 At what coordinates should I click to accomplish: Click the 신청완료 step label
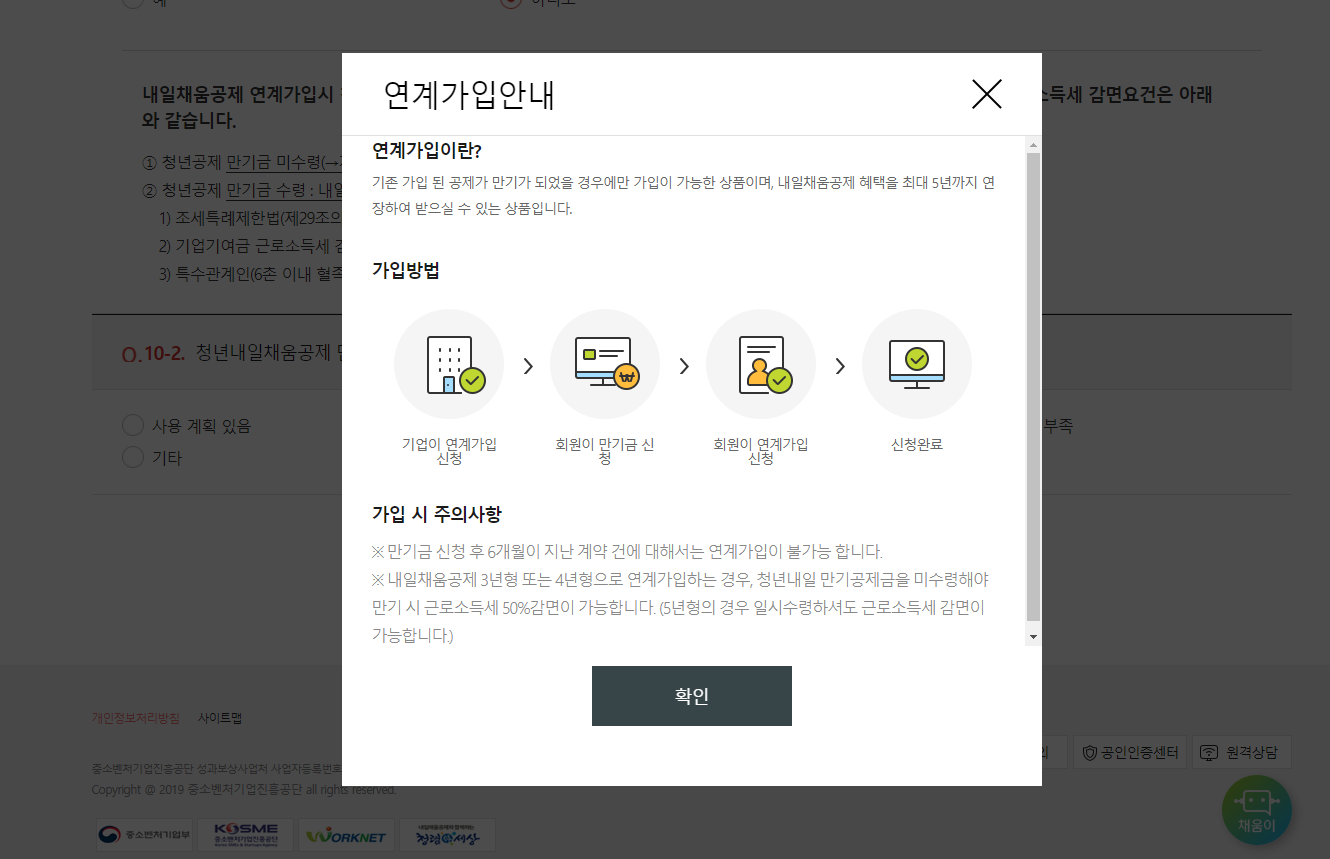tap(917, 445)
